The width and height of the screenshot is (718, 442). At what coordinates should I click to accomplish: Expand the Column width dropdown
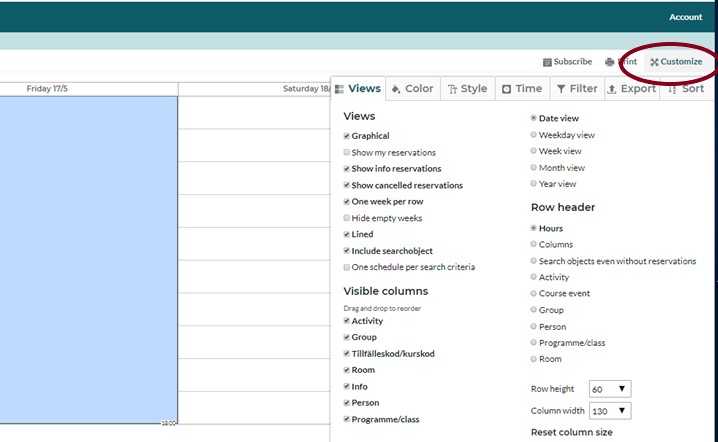(x=609, y=411)
